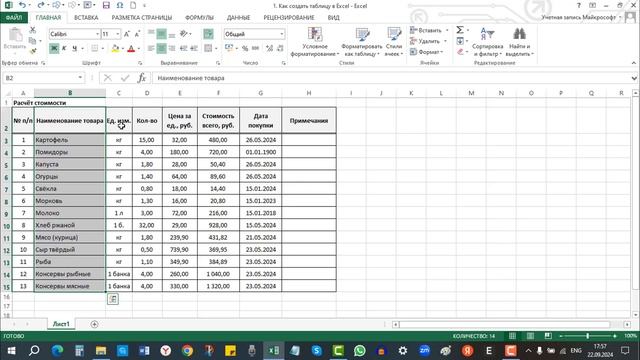
Task: Toggle Middle Align vertical alignment
Action: (162, 34)
